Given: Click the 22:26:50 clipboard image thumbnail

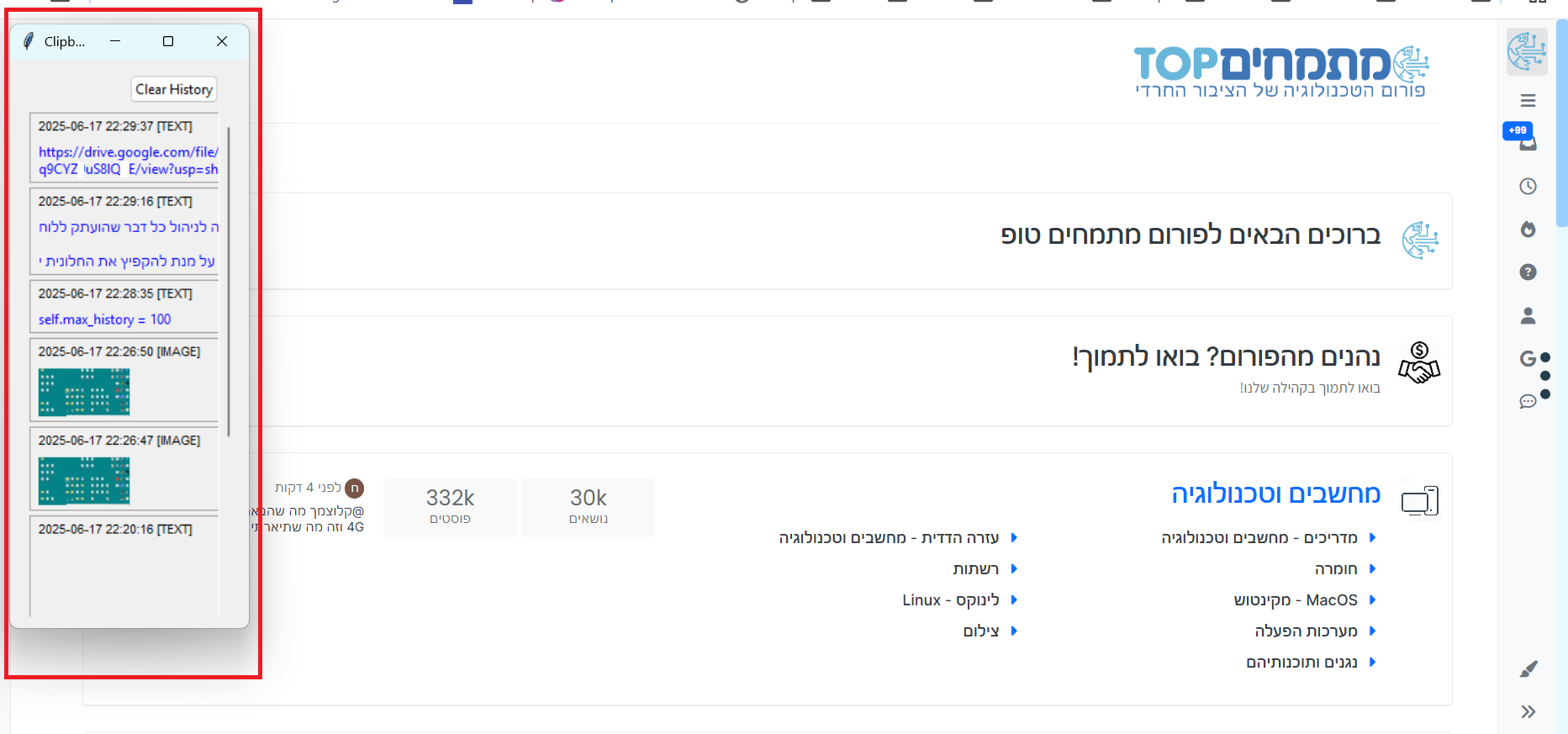Looking at the screenshot, I should pyautogui.click(x=84, y=392).
